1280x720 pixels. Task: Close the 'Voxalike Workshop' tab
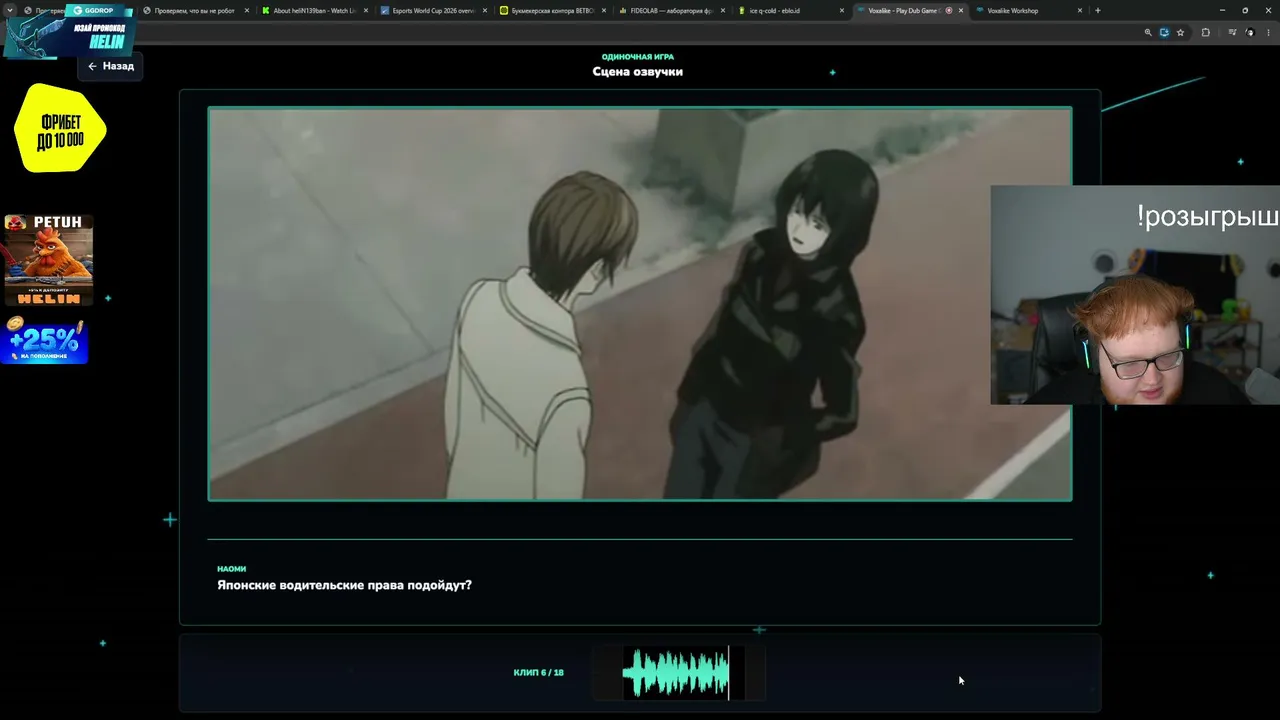pyautogui.click(x=1080, y=11)
